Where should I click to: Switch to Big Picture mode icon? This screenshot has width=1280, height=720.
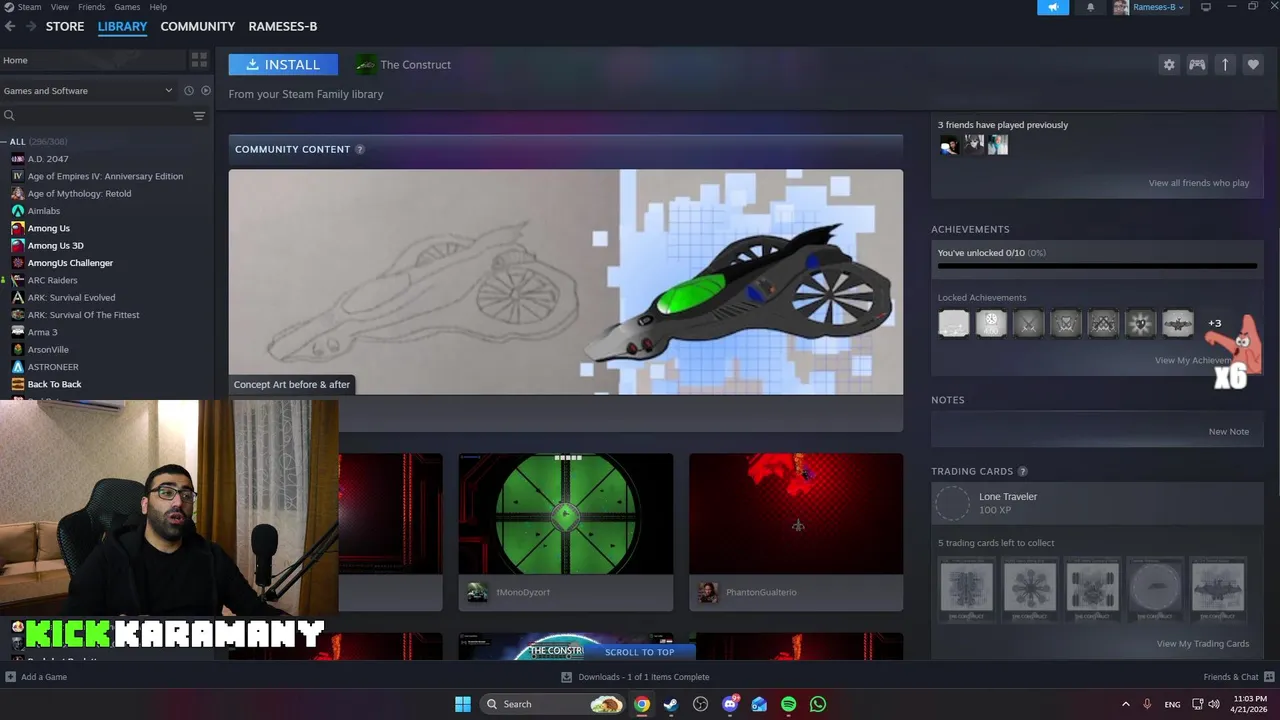pyautogui.click(x=1206, y=7)
